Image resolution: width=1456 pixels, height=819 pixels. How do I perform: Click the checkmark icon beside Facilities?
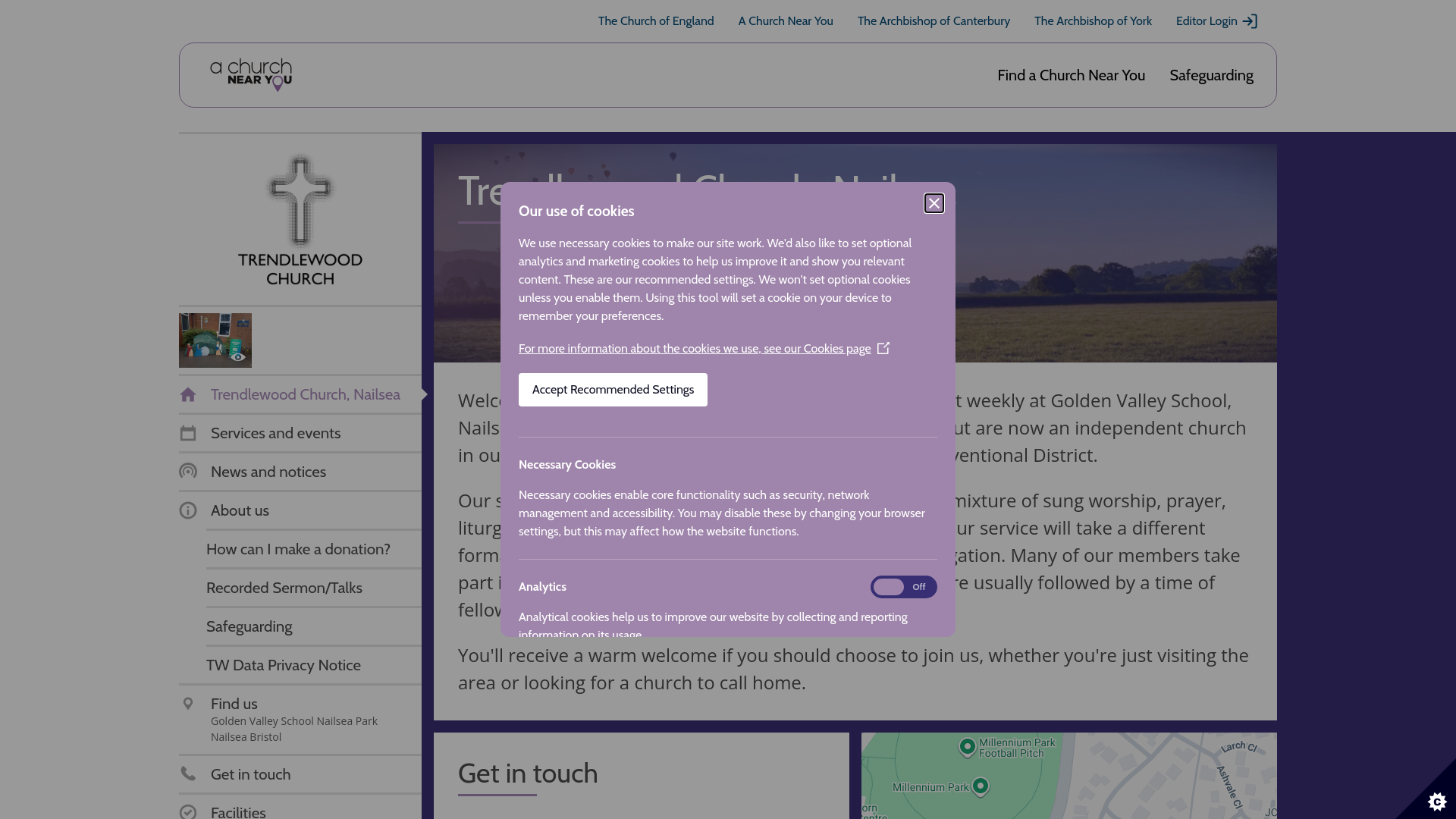188,812
